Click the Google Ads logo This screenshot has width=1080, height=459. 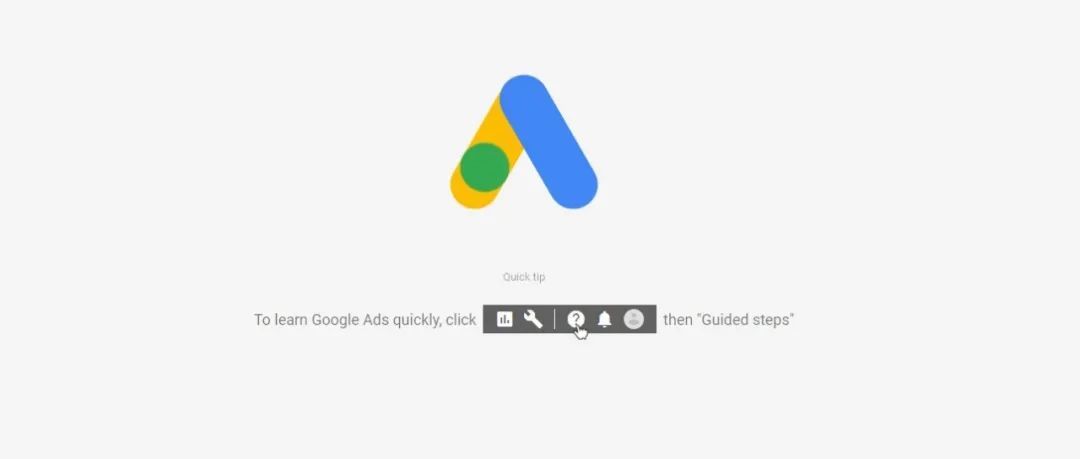click(x=523, y=142)
